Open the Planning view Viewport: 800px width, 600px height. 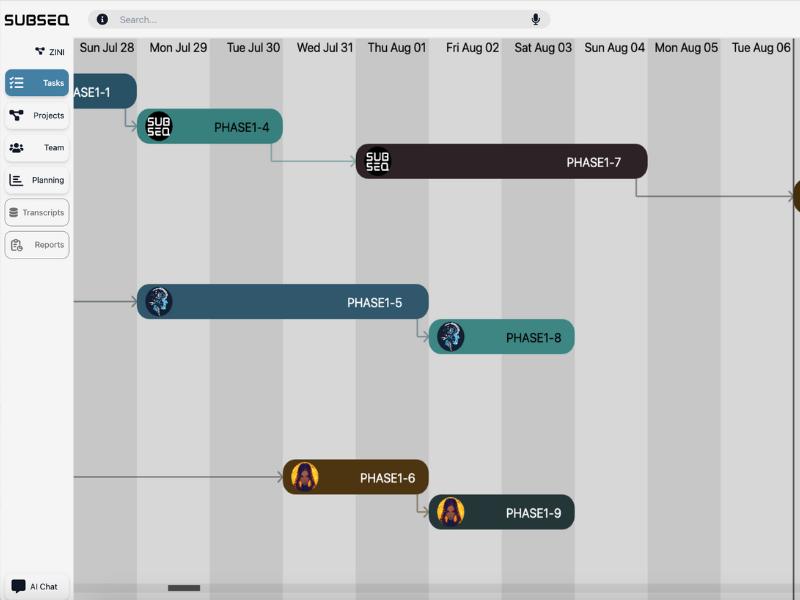(x=37, y=180)
